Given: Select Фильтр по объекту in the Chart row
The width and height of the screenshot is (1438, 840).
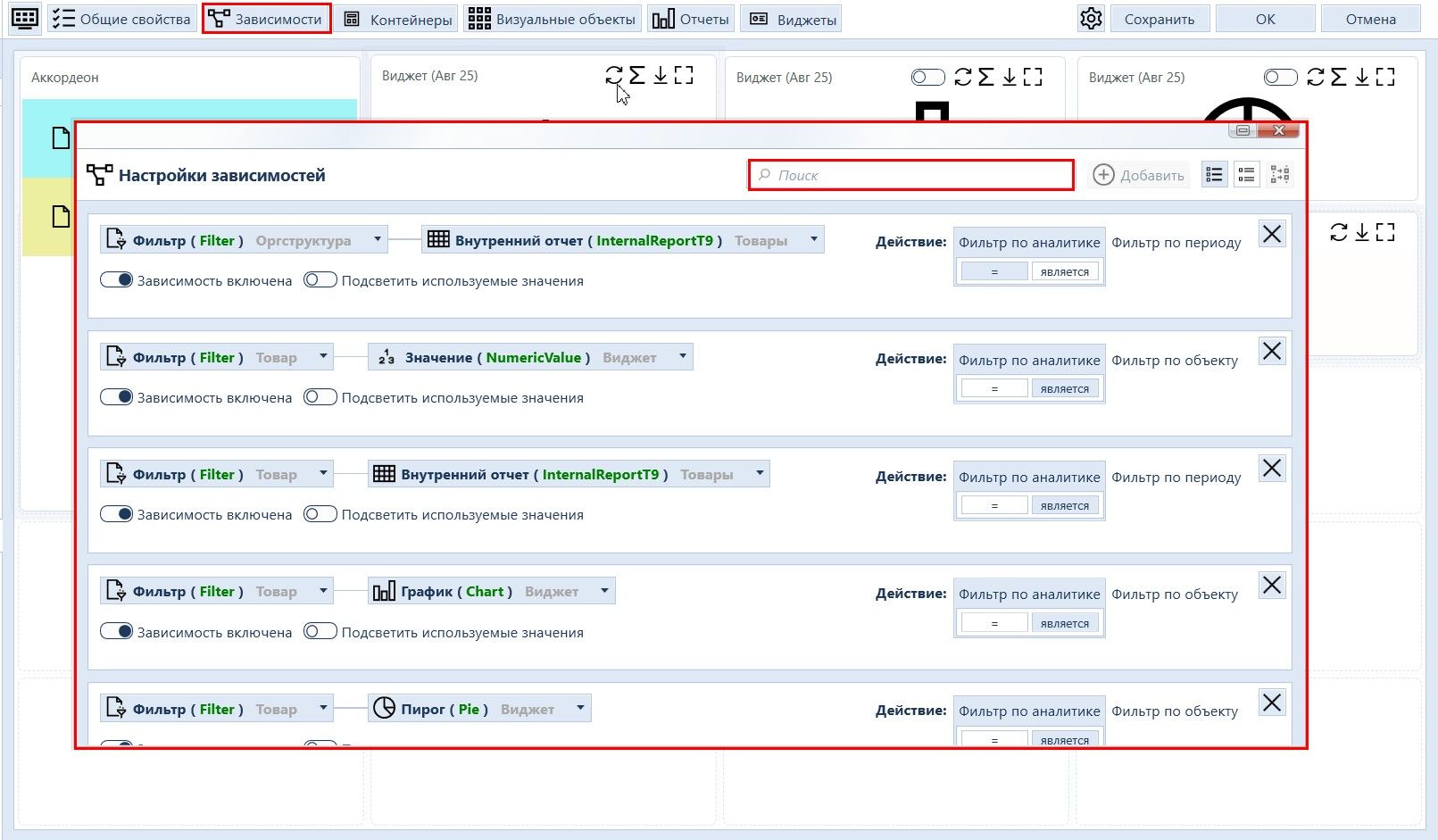Looking at the screenshot, I should coord(1175,594).
